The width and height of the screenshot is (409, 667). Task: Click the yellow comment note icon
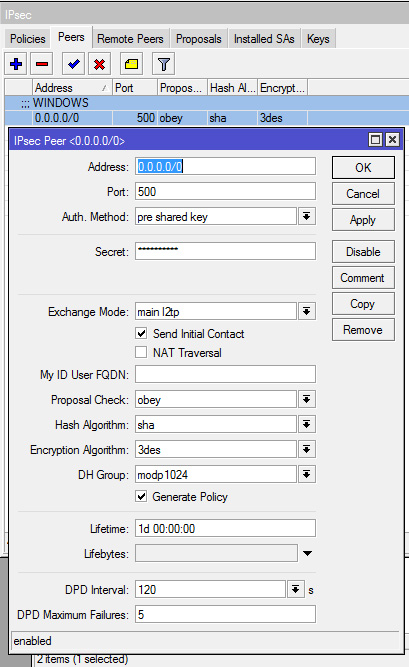pyautogui.click(x=131, y=64)
